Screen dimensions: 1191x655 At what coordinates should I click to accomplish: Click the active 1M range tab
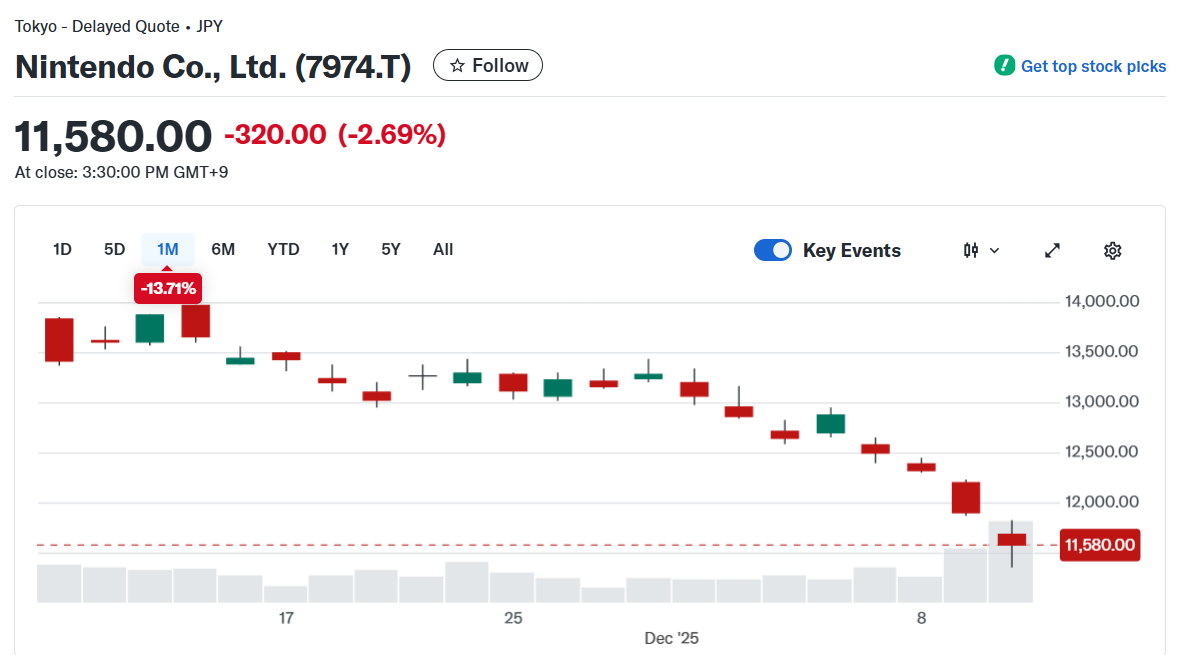[x=168, y=249]
